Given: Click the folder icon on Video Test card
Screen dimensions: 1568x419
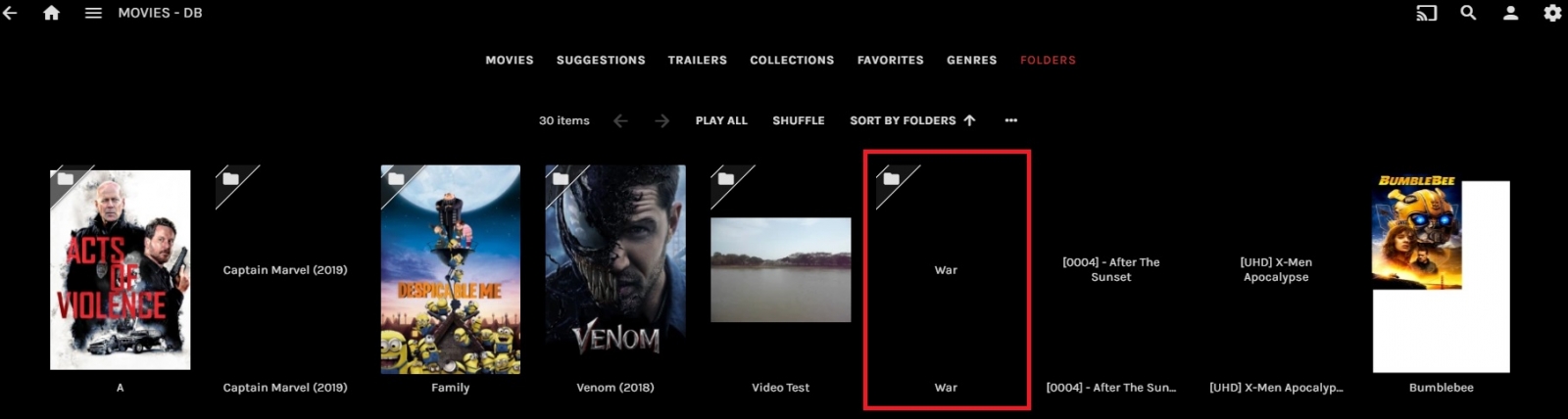Looking at the screenshot, I should (x=725, y=179).
